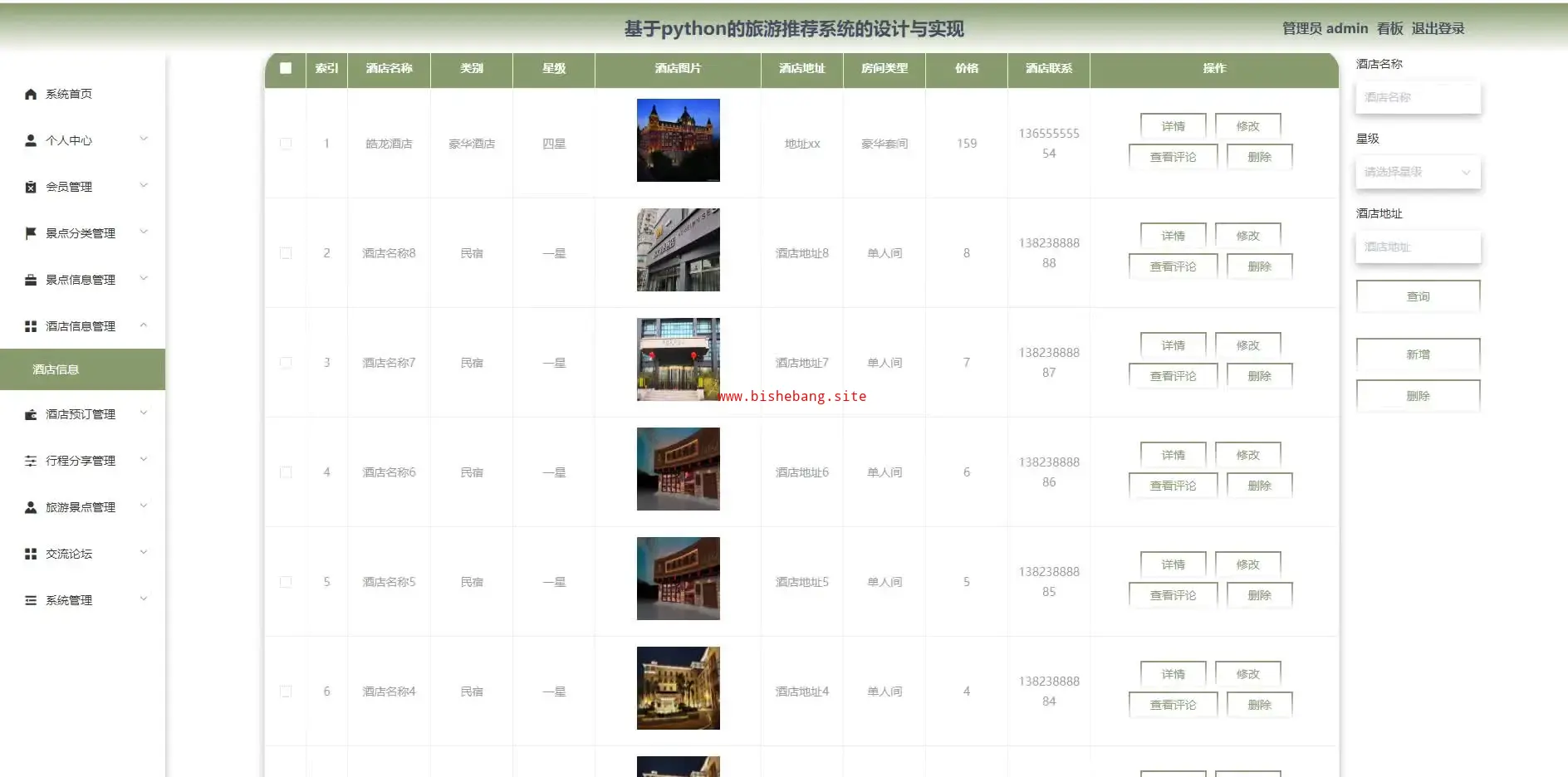Click 修改 for 酒店名称8
1568x777 pixels.
(1247, 236)
